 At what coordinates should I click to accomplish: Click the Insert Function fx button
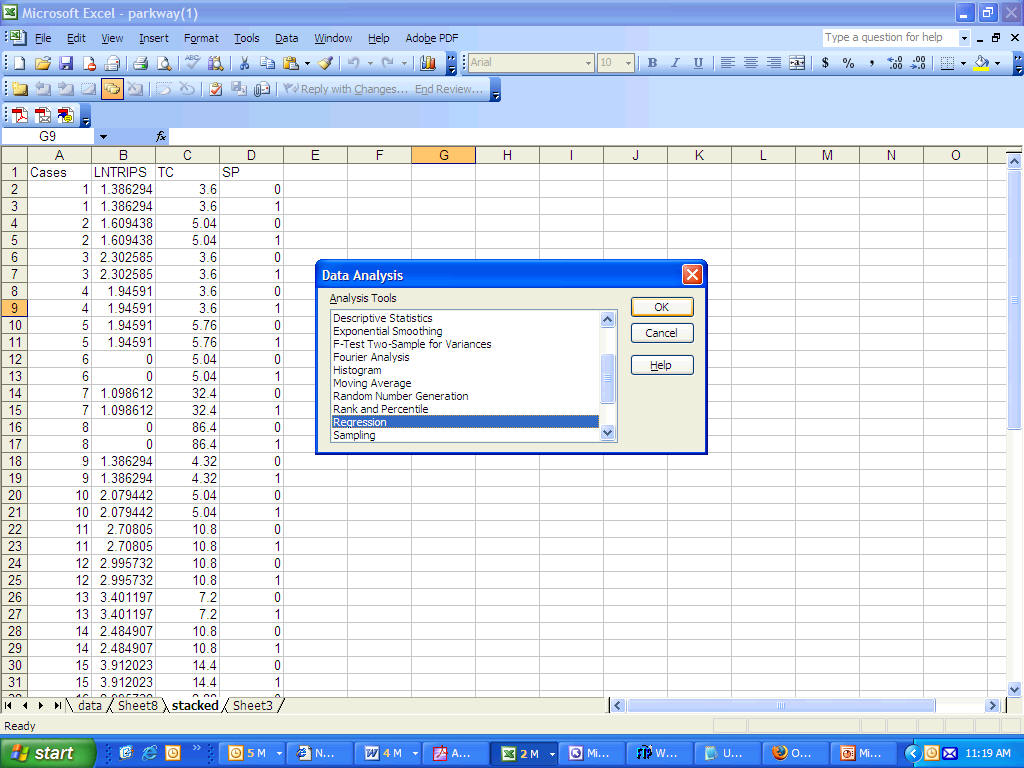click(161, 136)
